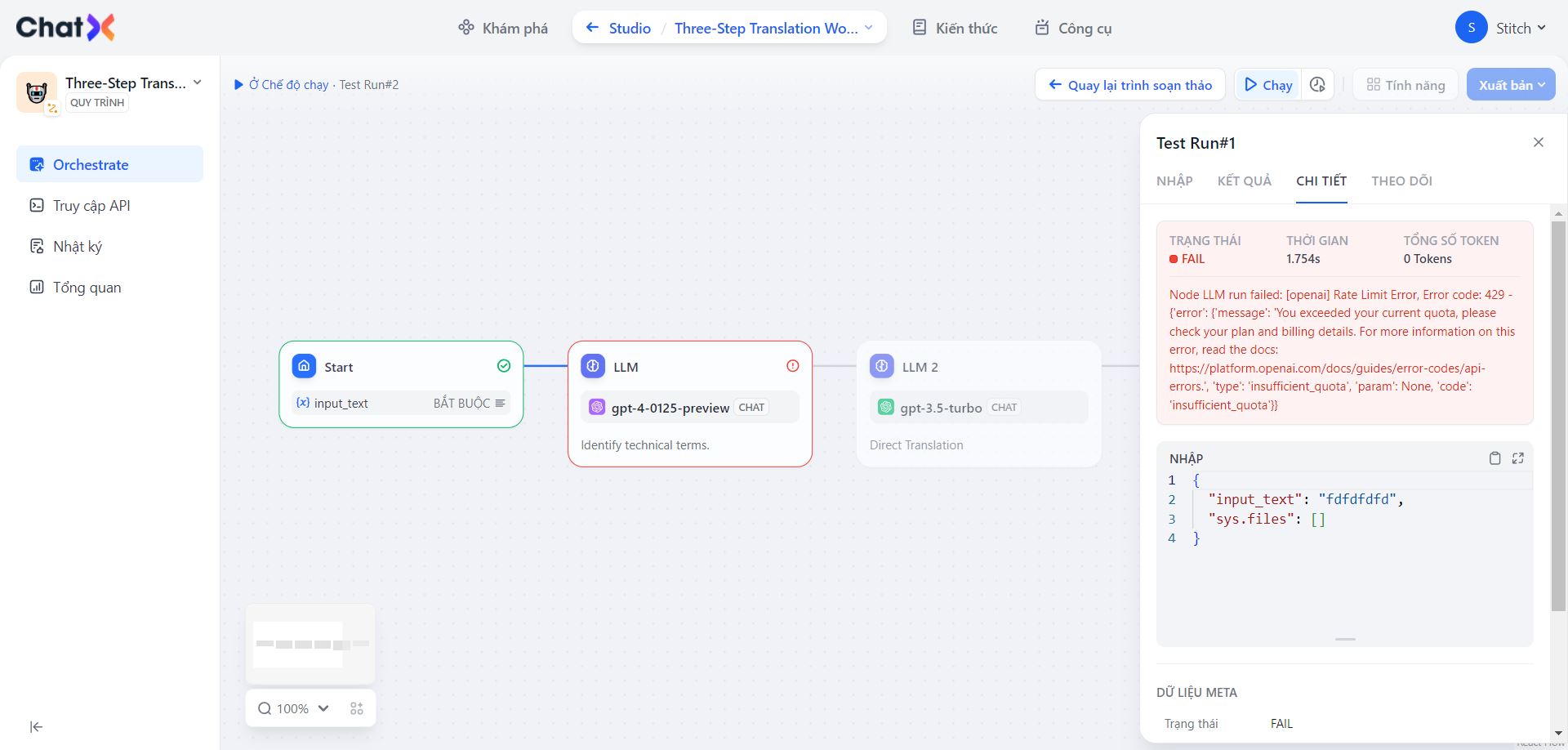This screenshot has height=750, width=1568.
Task: Click the organize nodes layout icon
Action: (357, 709)
